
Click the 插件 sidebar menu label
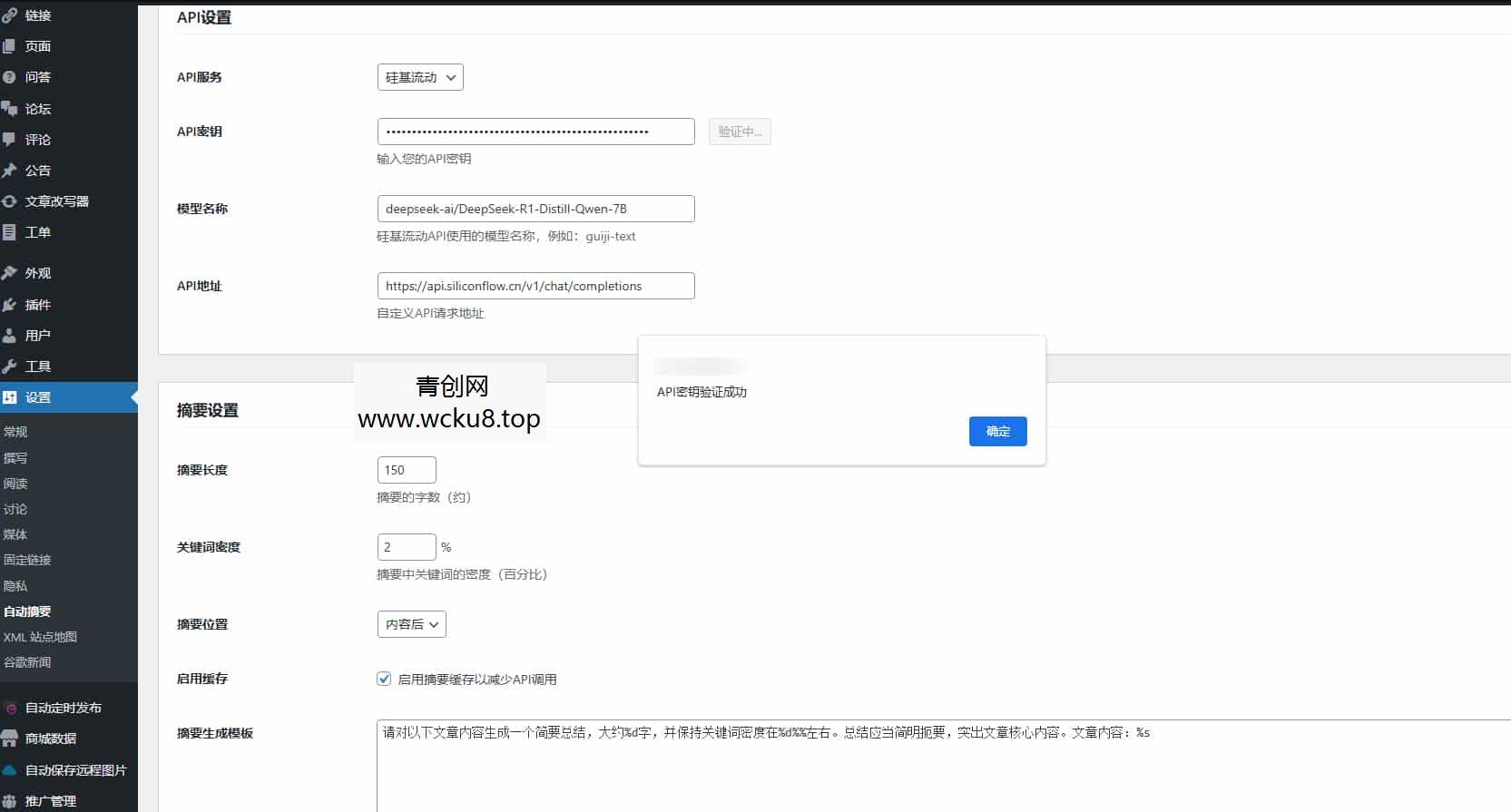tap(38, 305)
